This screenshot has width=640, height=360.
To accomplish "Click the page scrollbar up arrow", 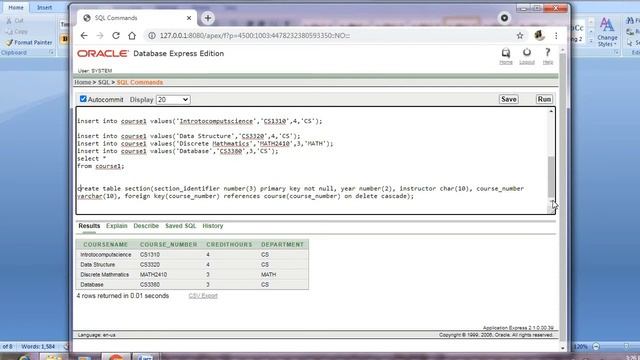I will (x=563, y=50).
